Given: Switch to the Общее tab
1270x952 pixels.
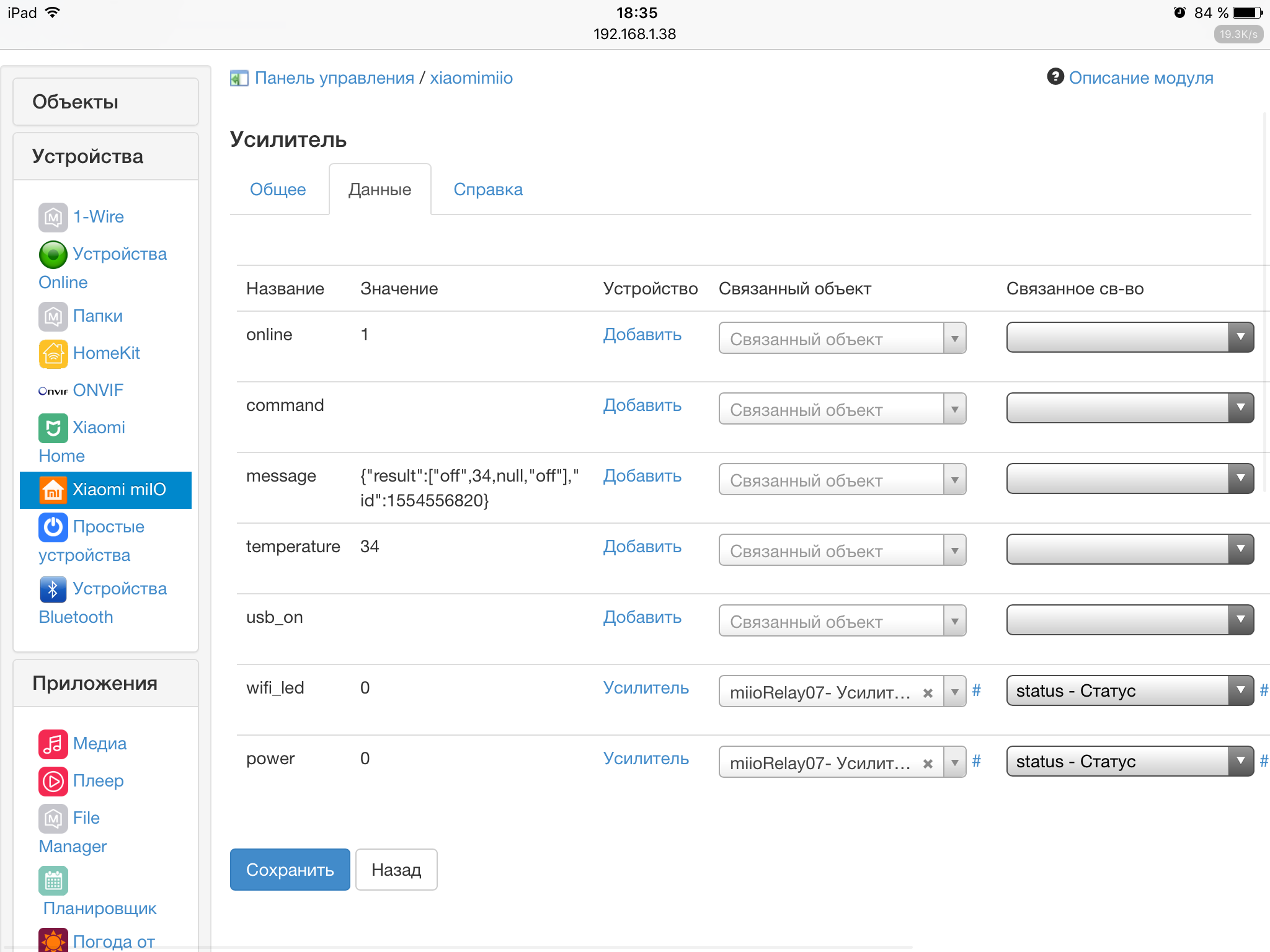Looking at the screenshot, I should coord(278,190).
